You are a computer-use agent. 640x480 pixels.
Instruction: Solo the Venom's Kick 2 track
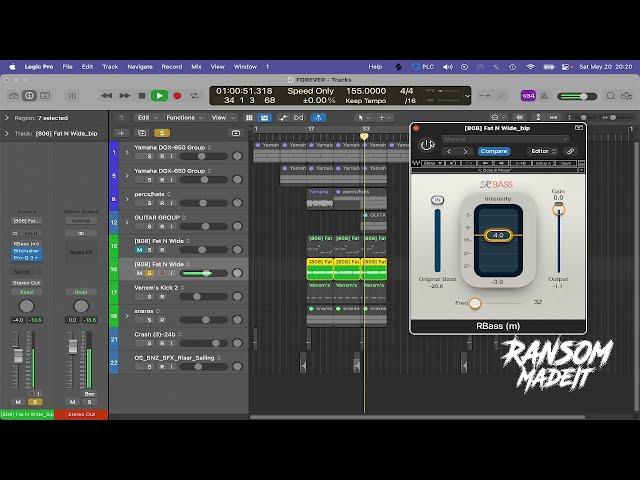pyautogui.click(x=149, y=297)
